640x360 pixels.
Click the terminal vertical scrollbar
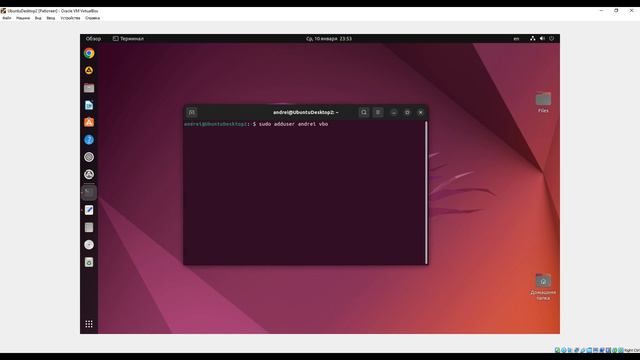[426, 192]
